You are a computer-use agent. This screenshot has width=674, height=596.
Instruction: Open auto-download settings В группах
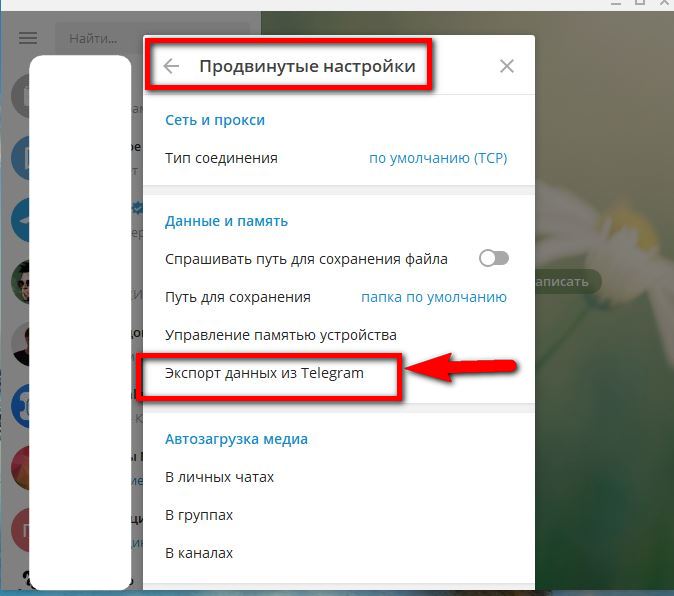click(x=339, y=515)
